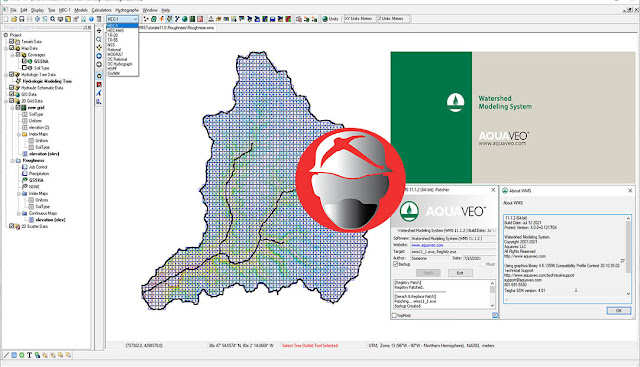
Task: Click Exit button in Patcher window
Action: coord(460,273)
